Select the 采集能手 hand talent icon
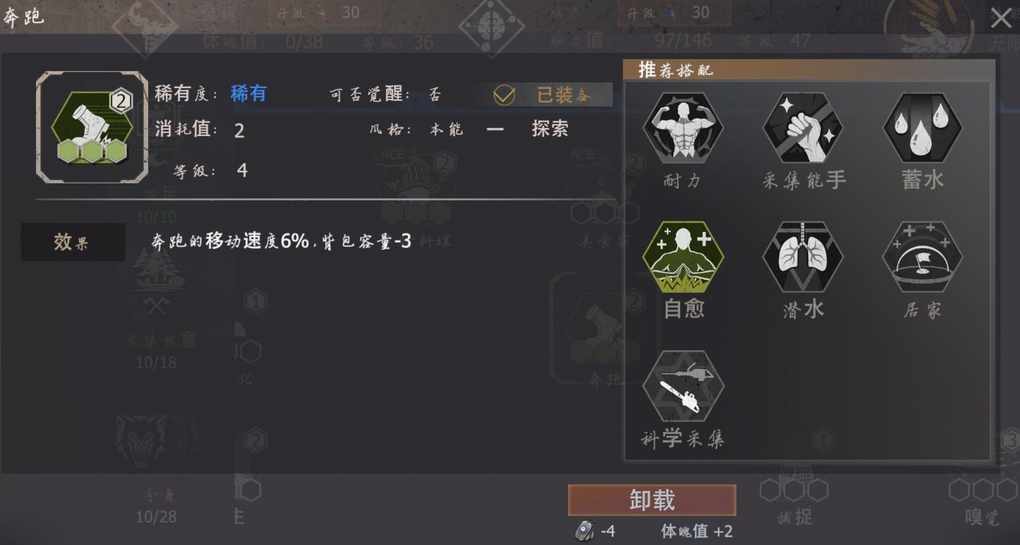This screenshot has height=545, width=1020. (x=803, y=127)
